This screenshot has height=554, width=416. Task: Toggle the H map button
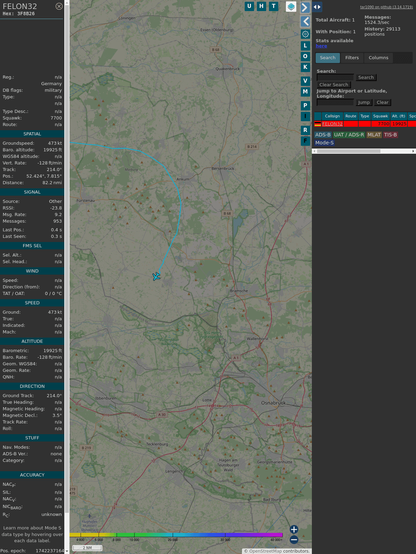tap(261, 6)
